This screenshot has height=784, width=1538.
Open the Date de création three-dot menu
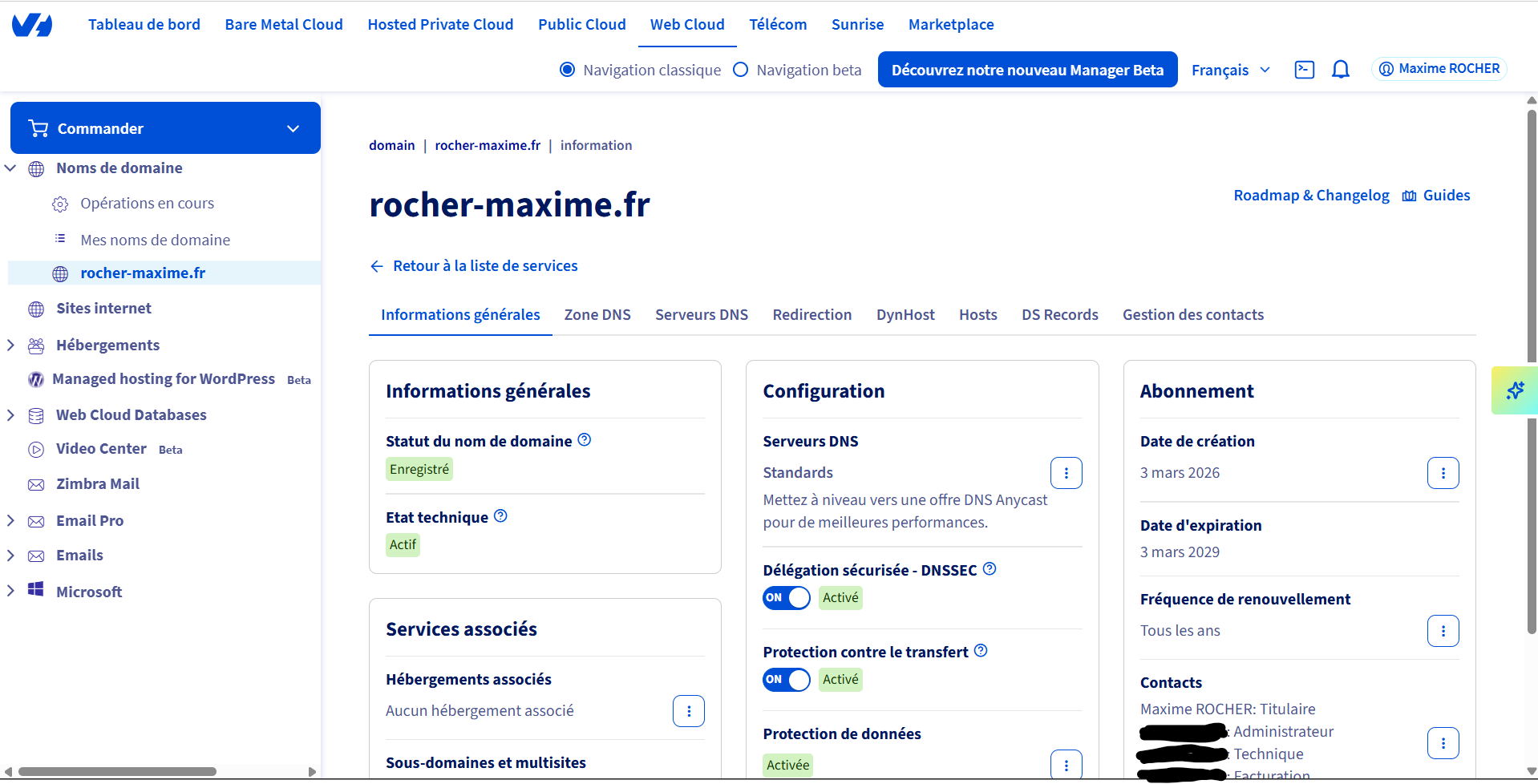pos(1443,473)
